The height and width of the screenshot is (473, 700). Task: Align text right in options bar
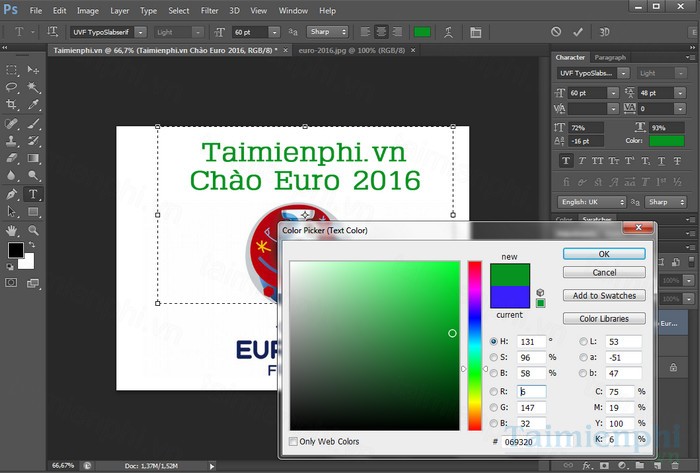[397, 32]
